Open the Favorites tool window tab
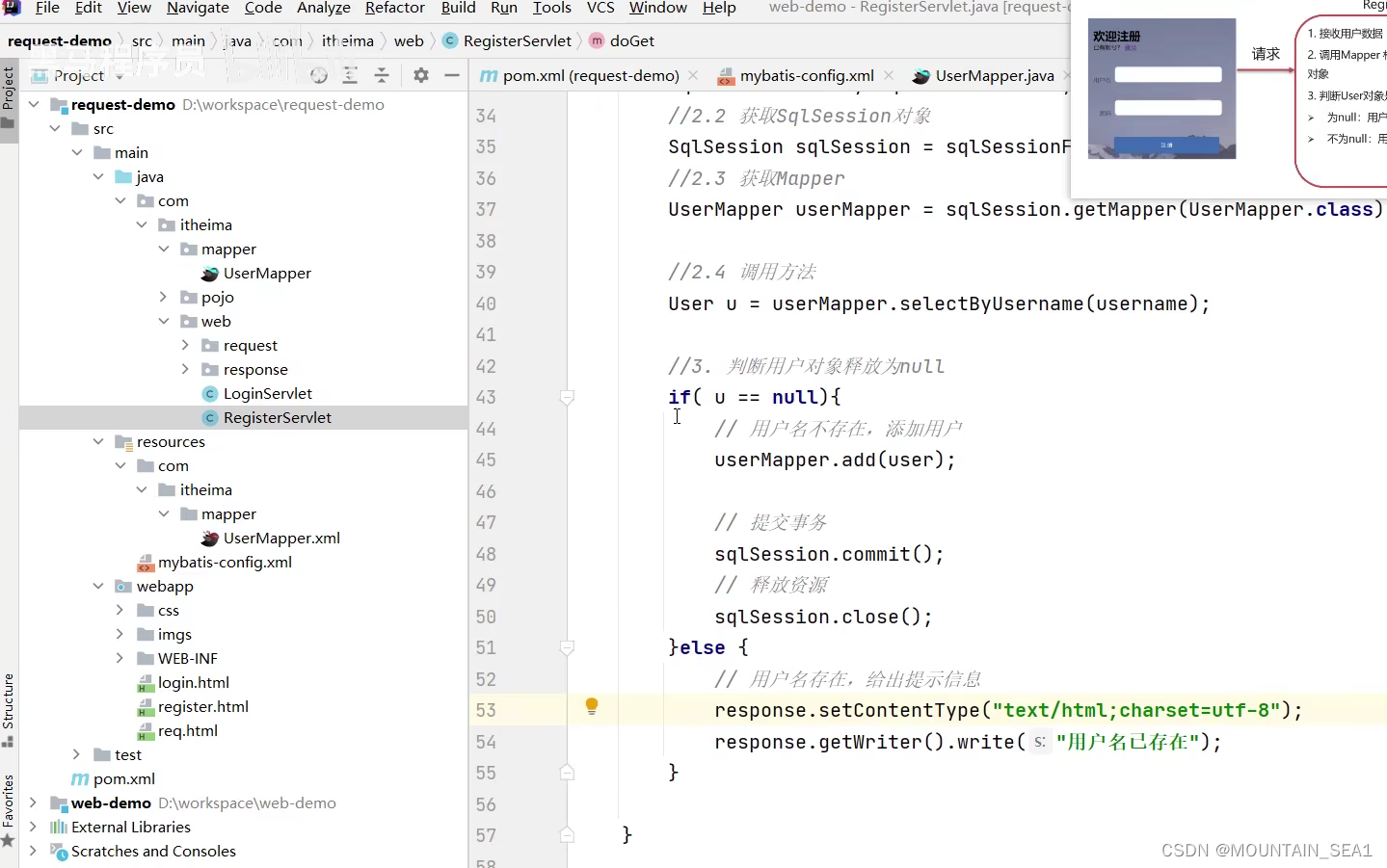 click(x=10, y=802)
